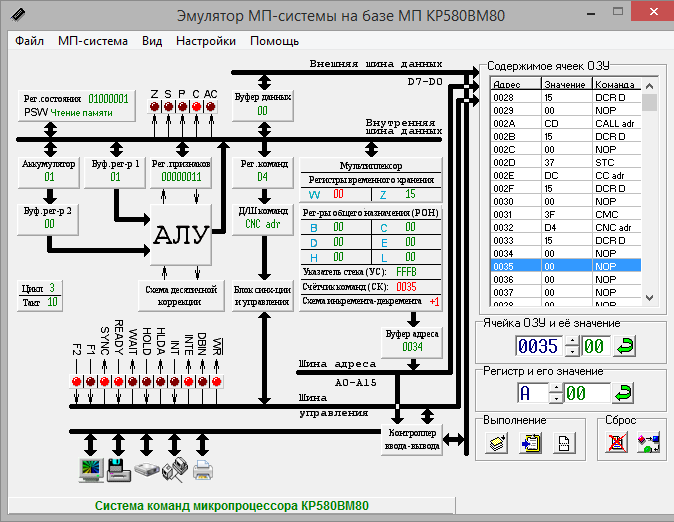The height and width of the screenshot is (522, 674).
Task: Click the Адрес column header
Action: 516,84
